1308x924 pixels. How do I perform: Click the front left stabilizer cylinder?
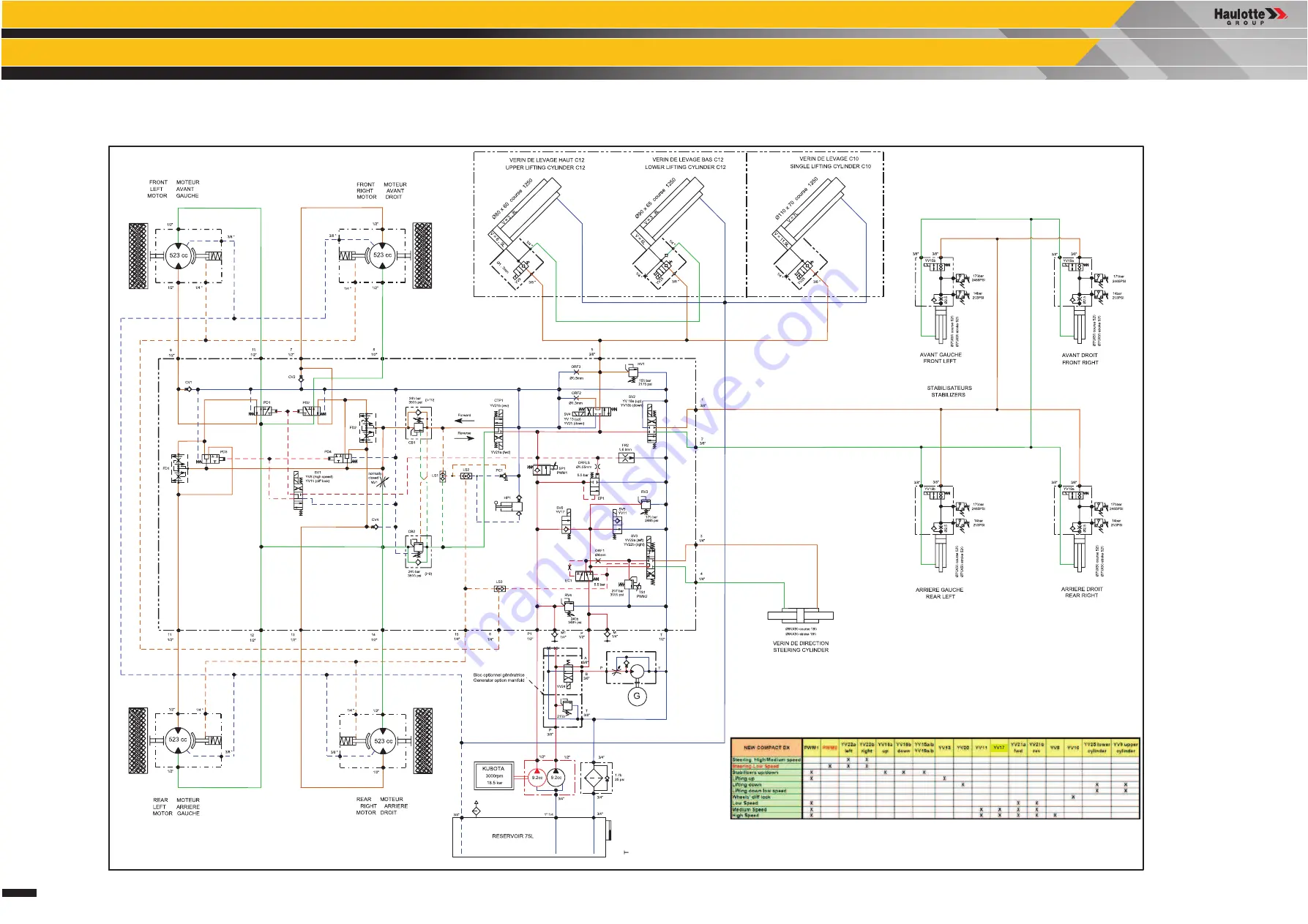pos(941,324)
